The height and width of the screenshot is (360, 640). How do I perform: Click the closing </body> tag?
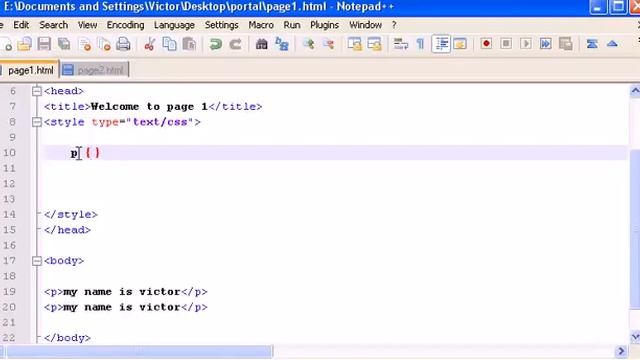67,338
